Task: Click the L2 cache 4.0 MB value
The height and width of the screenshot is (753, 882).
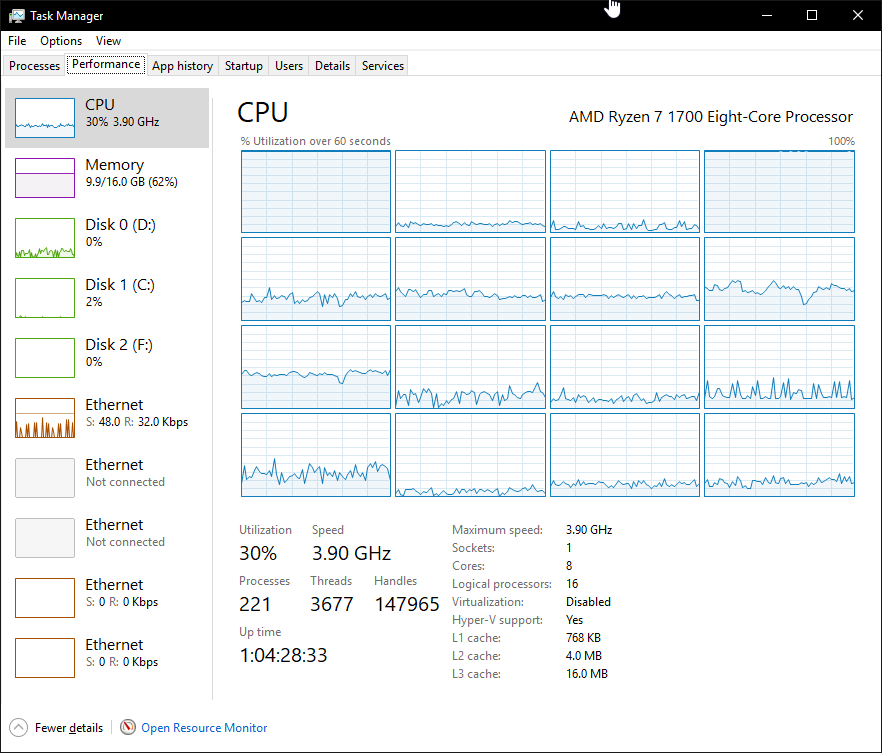Action: pos(584,656)
